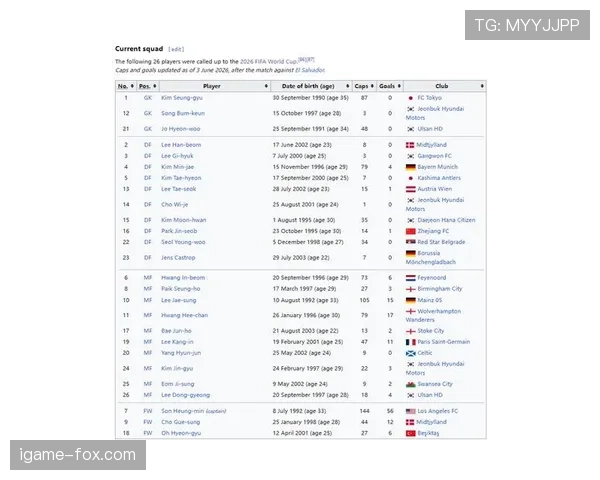
Task: Open the Paris Saint-Germain club link
Action: (443, 342)
